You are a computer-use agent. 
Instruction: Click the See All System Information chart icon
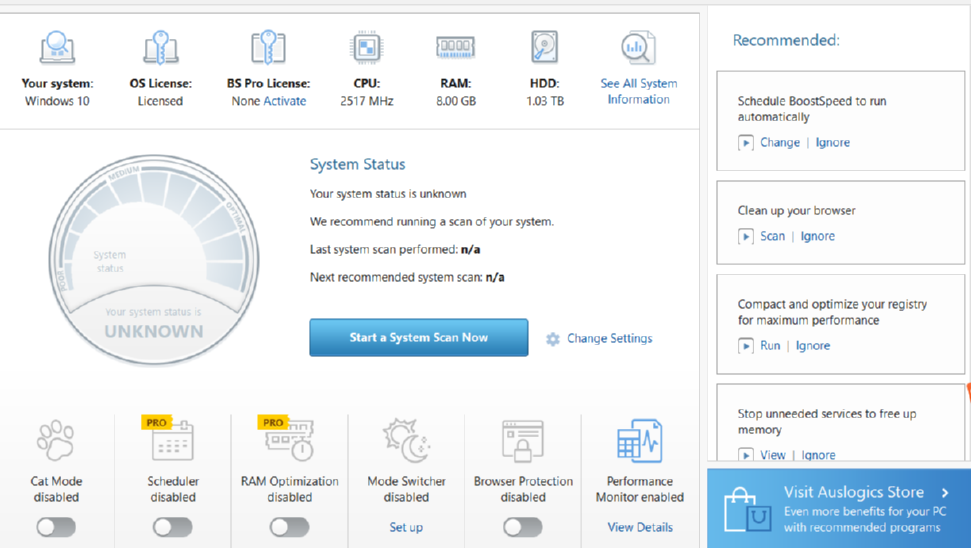[x=638, y=48]
